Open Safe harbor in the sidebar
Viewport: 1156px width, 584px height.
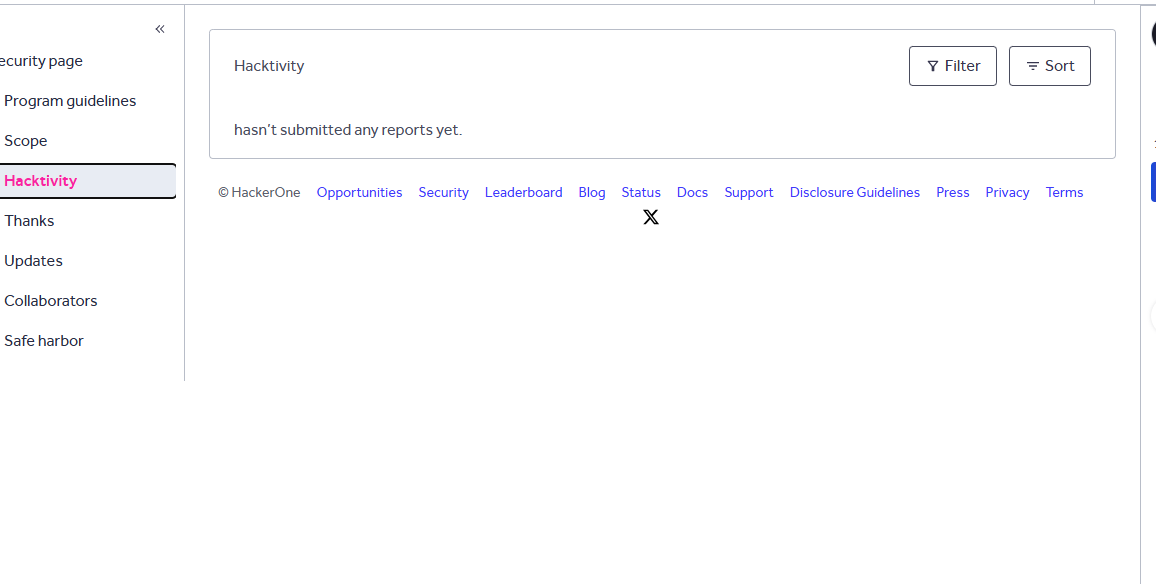click(44, 340)
